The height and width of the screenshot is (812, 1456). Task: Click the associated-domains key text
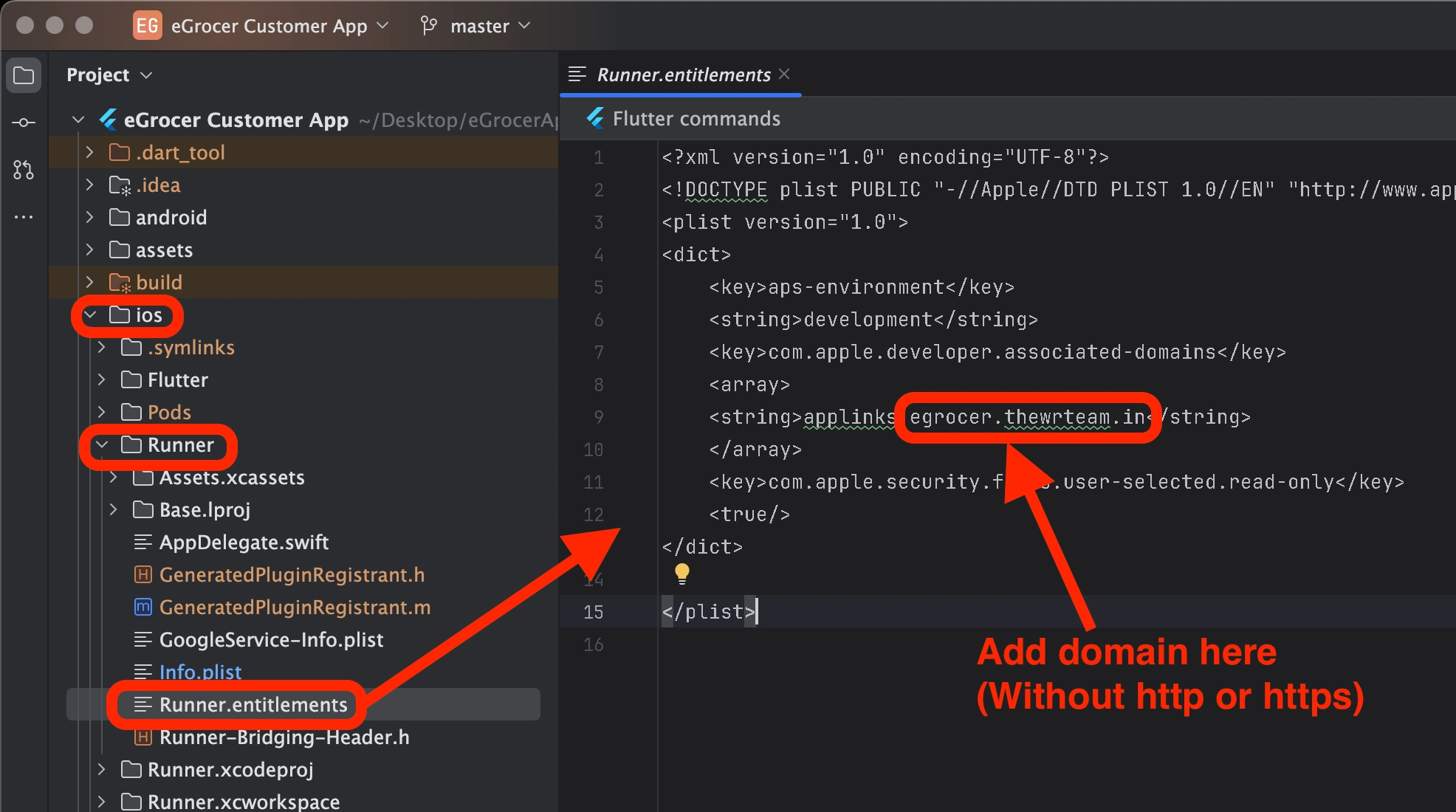click(x=992, y=352)
